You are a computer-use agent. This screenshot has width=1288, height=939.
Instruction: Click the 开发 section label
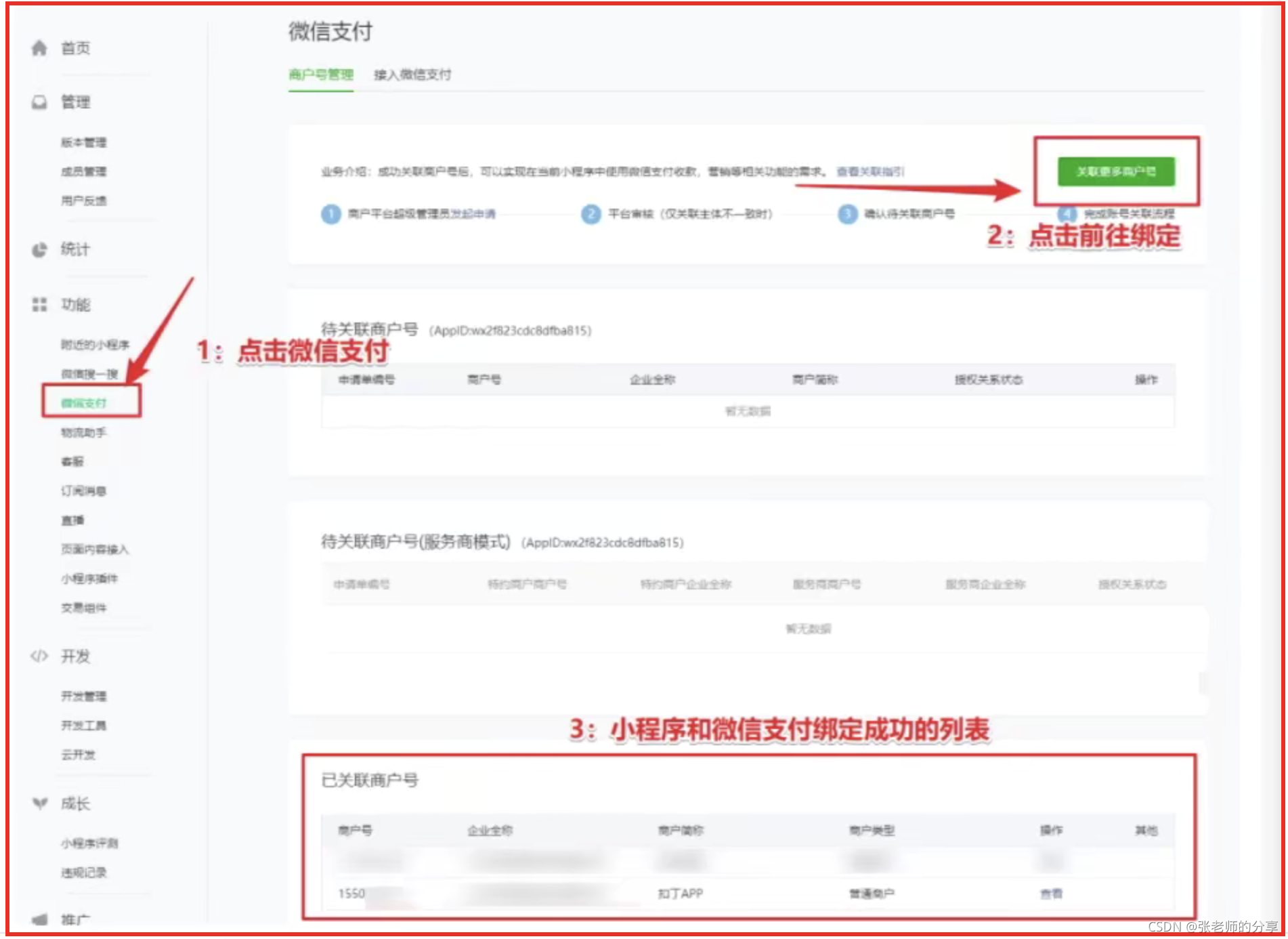pyautogui.click(x=76, y=656)
